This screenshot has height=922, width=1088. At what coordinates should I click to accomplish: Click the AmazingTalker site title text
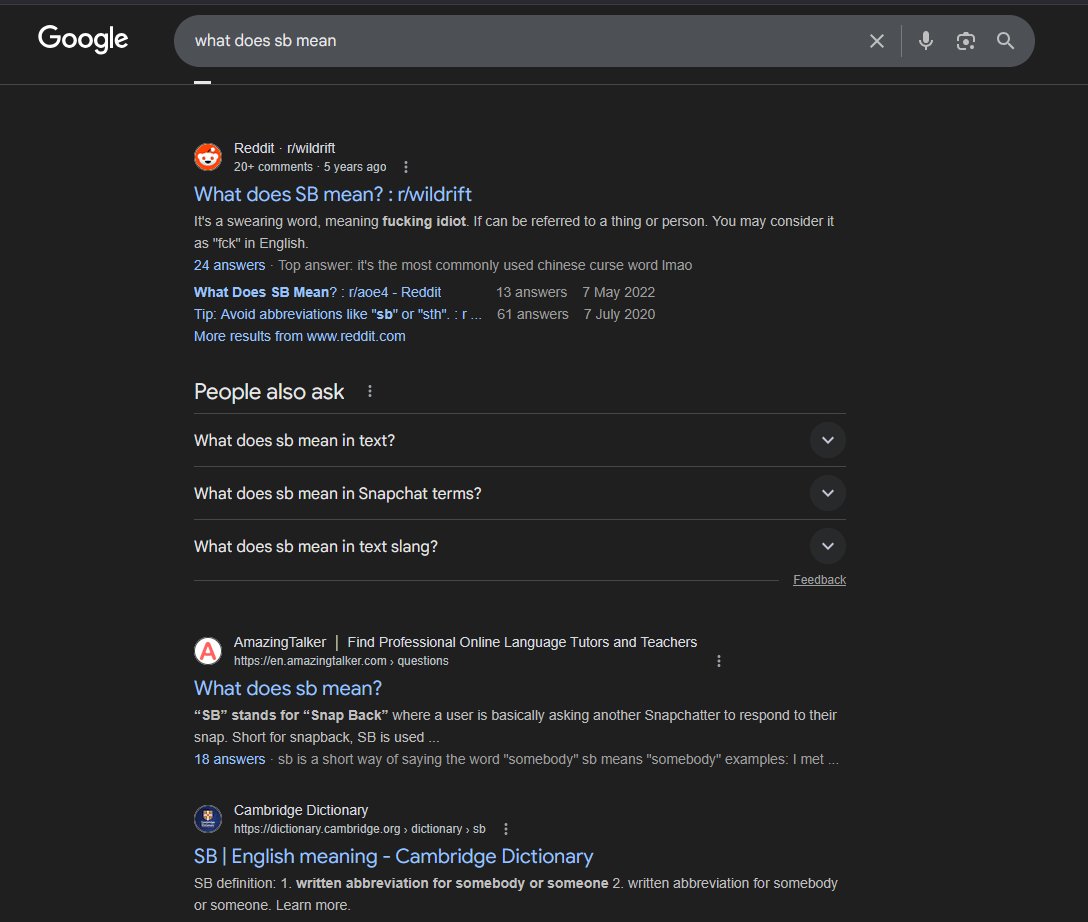pyautogui.click(x=465, y=642)
